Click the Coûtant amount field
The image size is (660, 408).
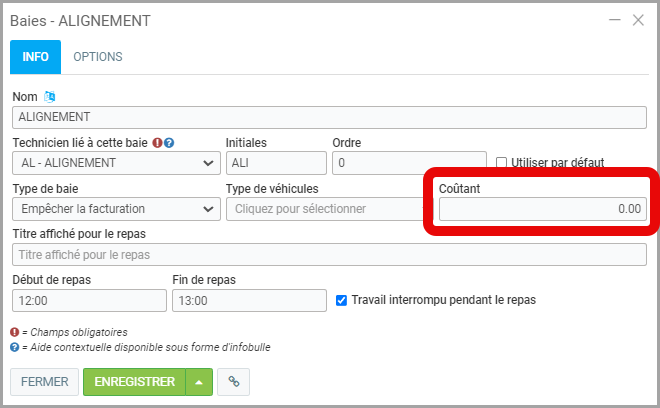(x=542, y=209)
